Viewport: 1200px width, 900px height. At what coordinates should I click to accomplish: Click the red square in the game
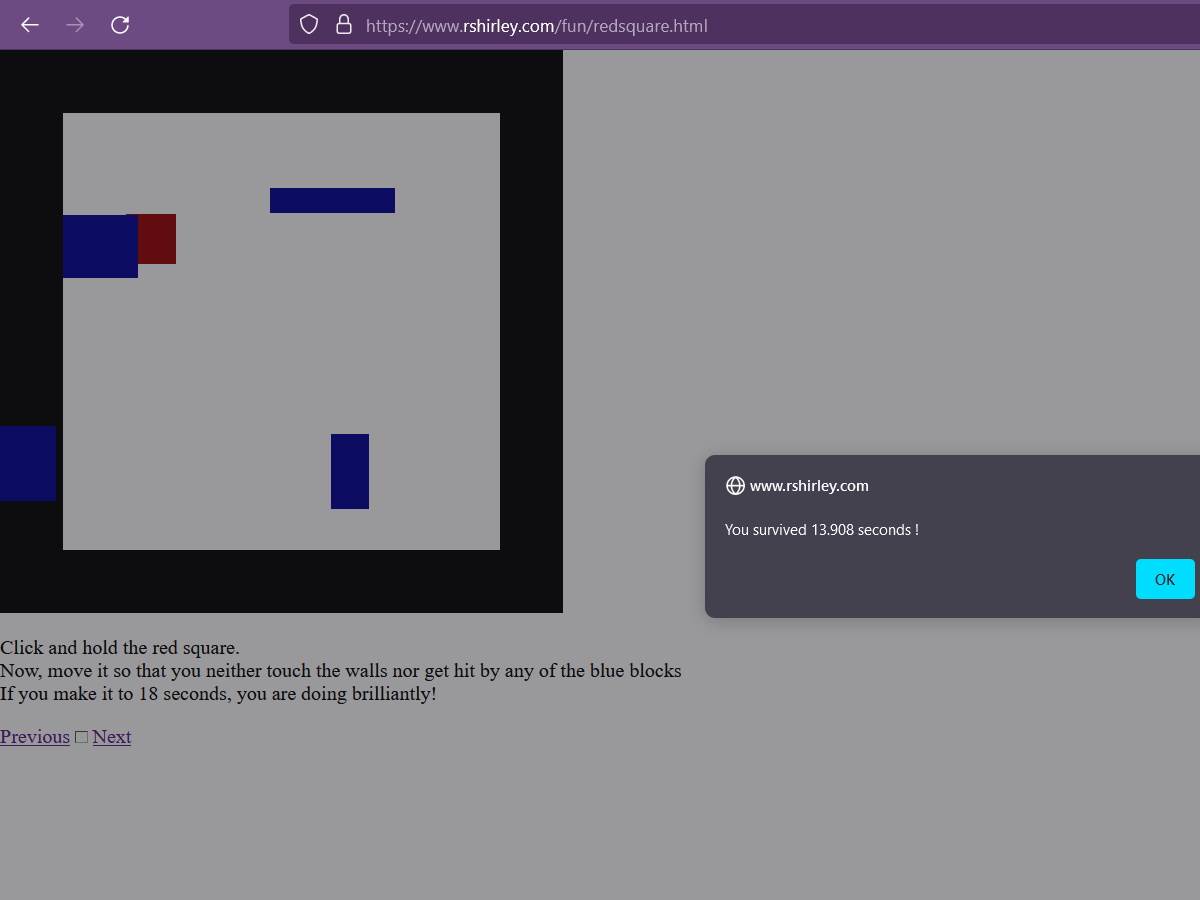(158, 239)
